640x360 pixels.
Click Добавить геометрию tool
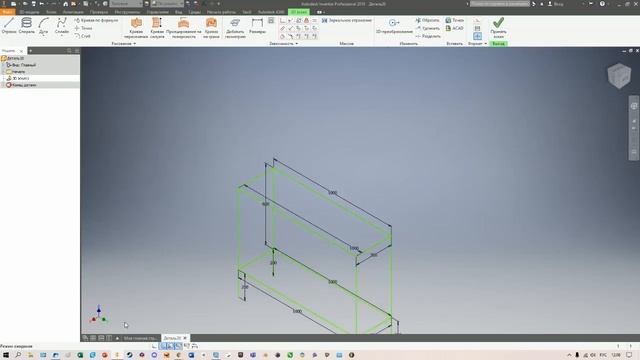(x=235, y=28)
